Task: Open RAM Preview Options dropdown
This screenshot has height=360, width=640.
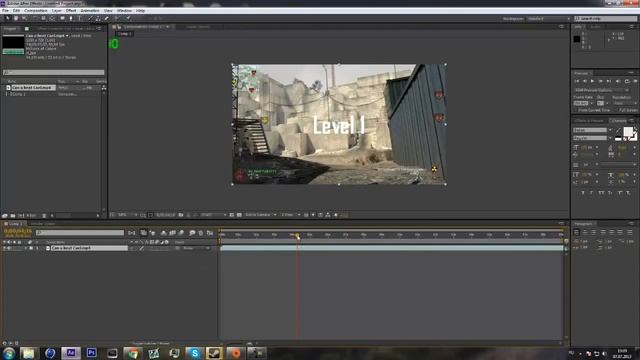Action: [x=601, y=90]
